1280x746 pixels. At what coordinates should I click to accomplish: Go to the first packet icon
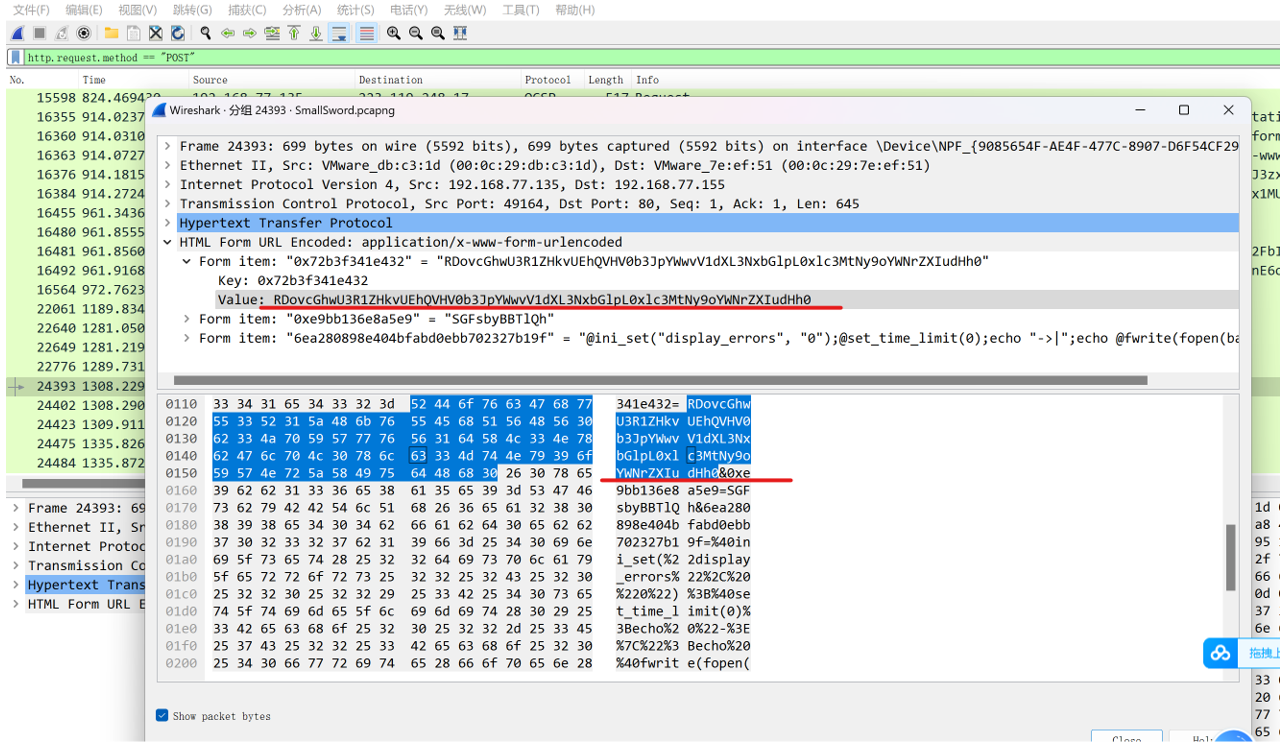(294, 33)
